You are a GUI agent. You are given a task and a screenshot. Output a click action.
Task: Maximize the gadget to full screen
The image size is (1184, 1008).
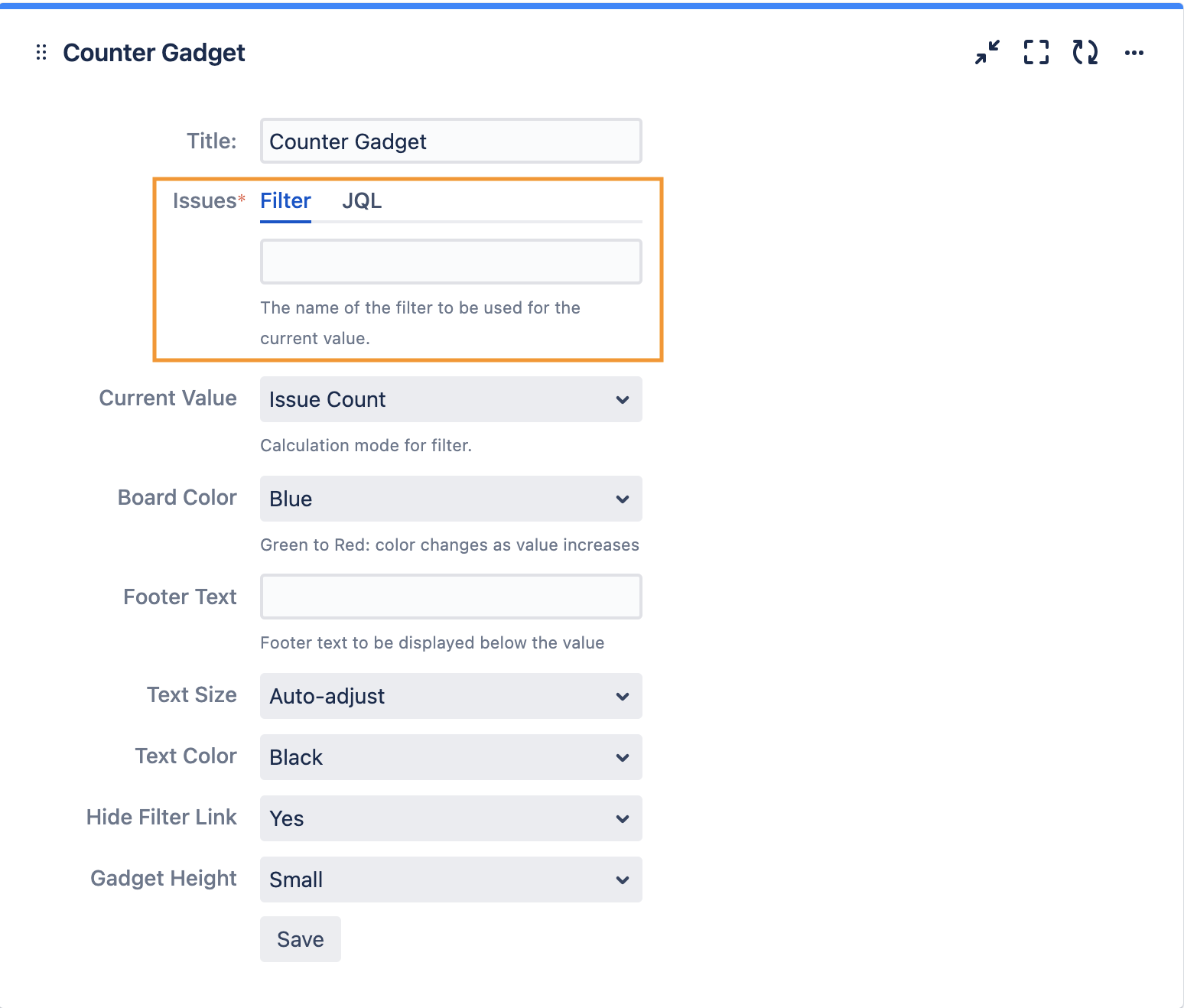1036,52
